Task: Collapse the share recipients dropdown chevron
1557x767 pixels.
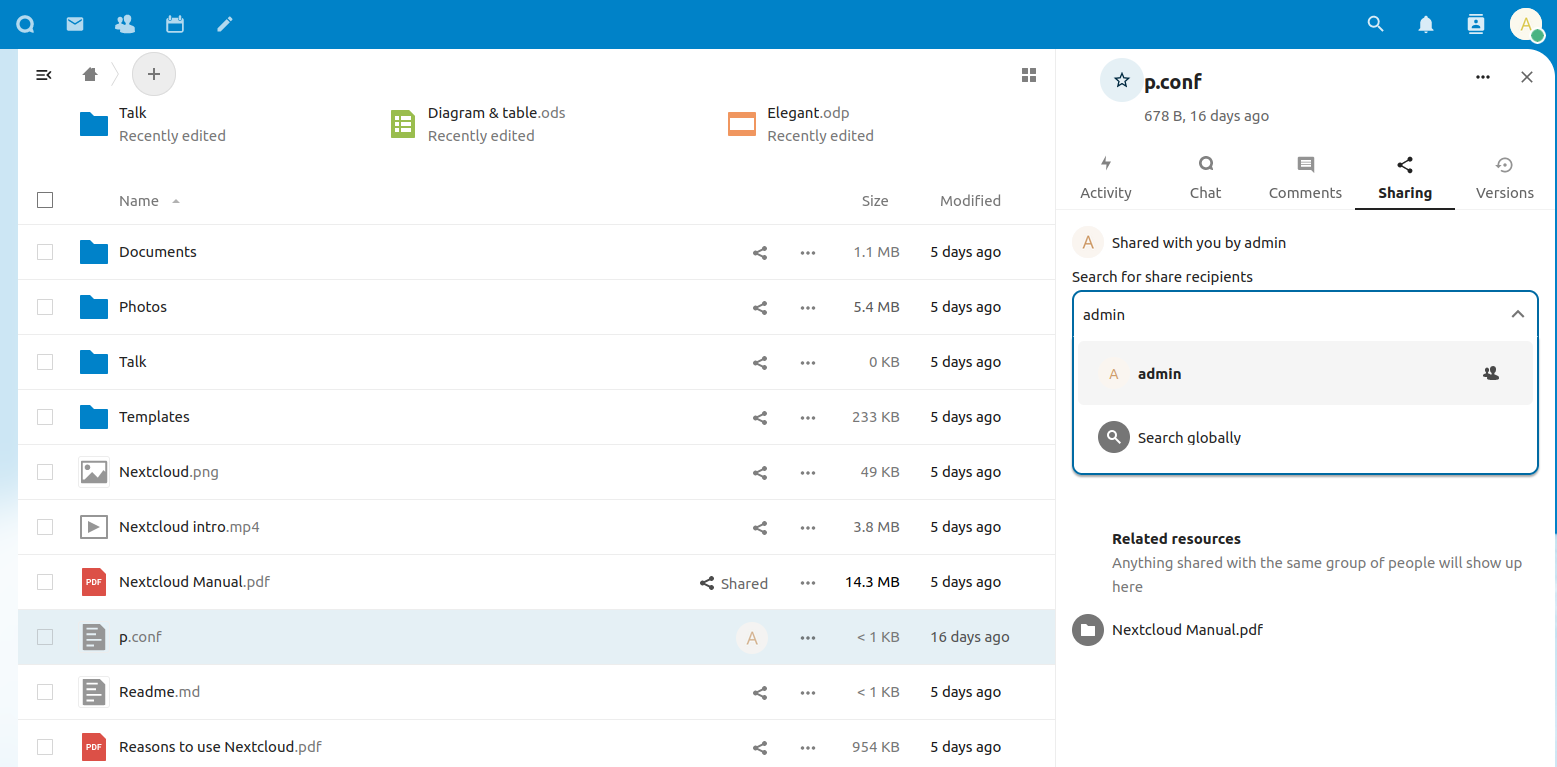Action: click(x=1517, y=314)
